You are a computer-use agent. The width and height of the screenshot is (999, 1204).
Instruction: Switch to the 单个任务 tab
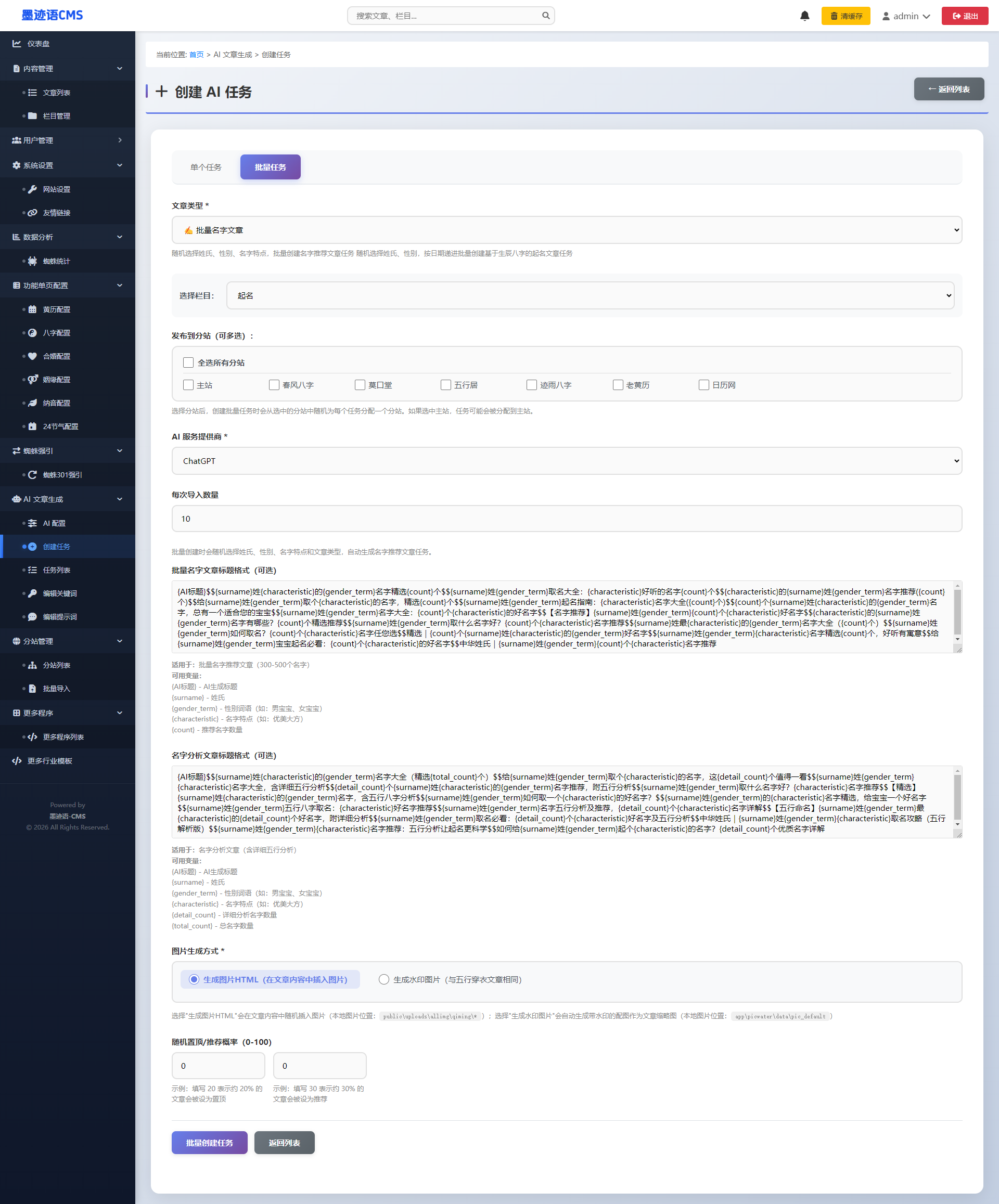coord(206,167)
